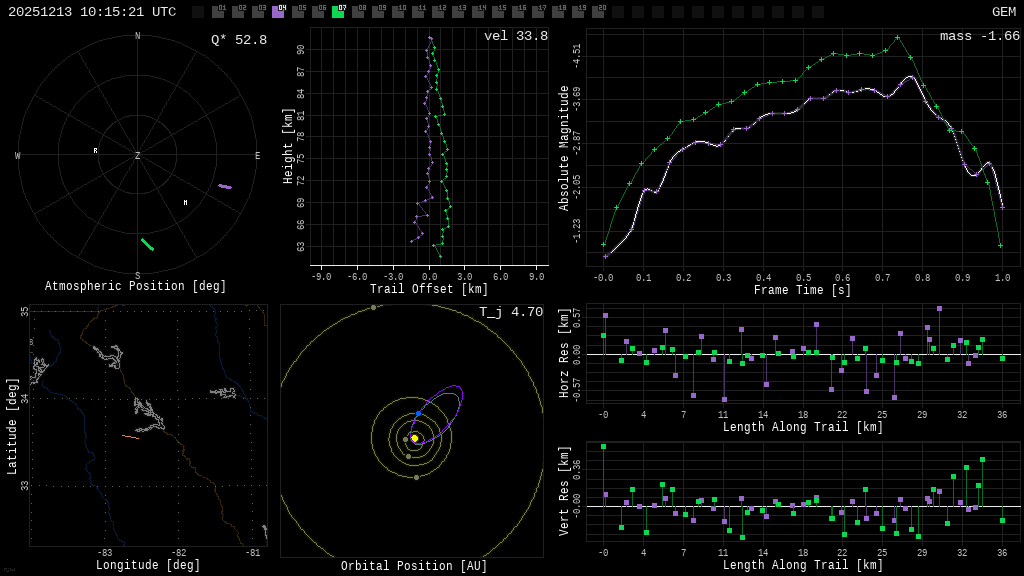Click the Z zenith marker
1024x576 pixels.
(138, 156)
